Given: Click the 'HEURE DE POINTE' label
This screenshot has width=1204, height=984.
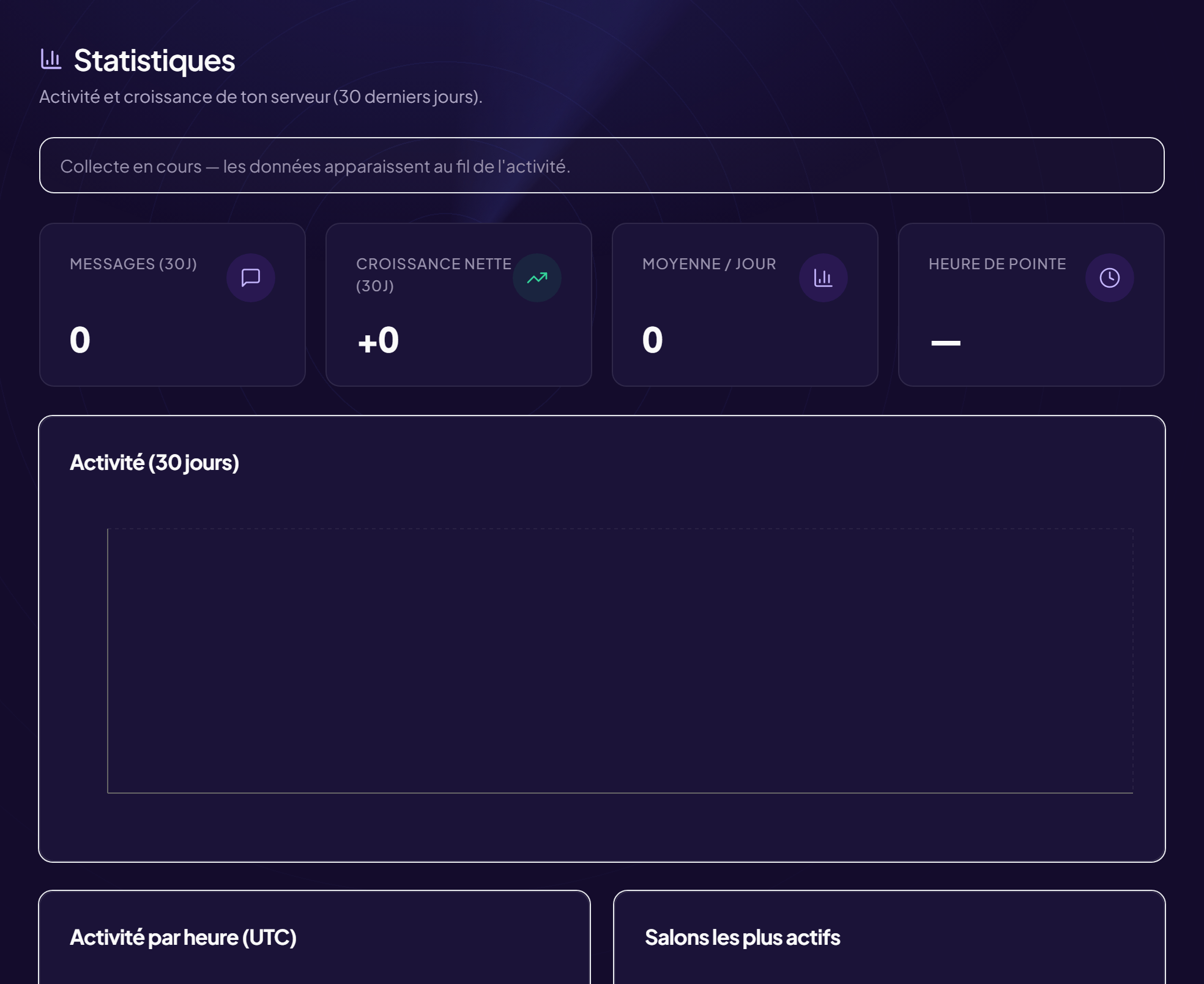Looking at the screenshot, I should coord(997,264).
